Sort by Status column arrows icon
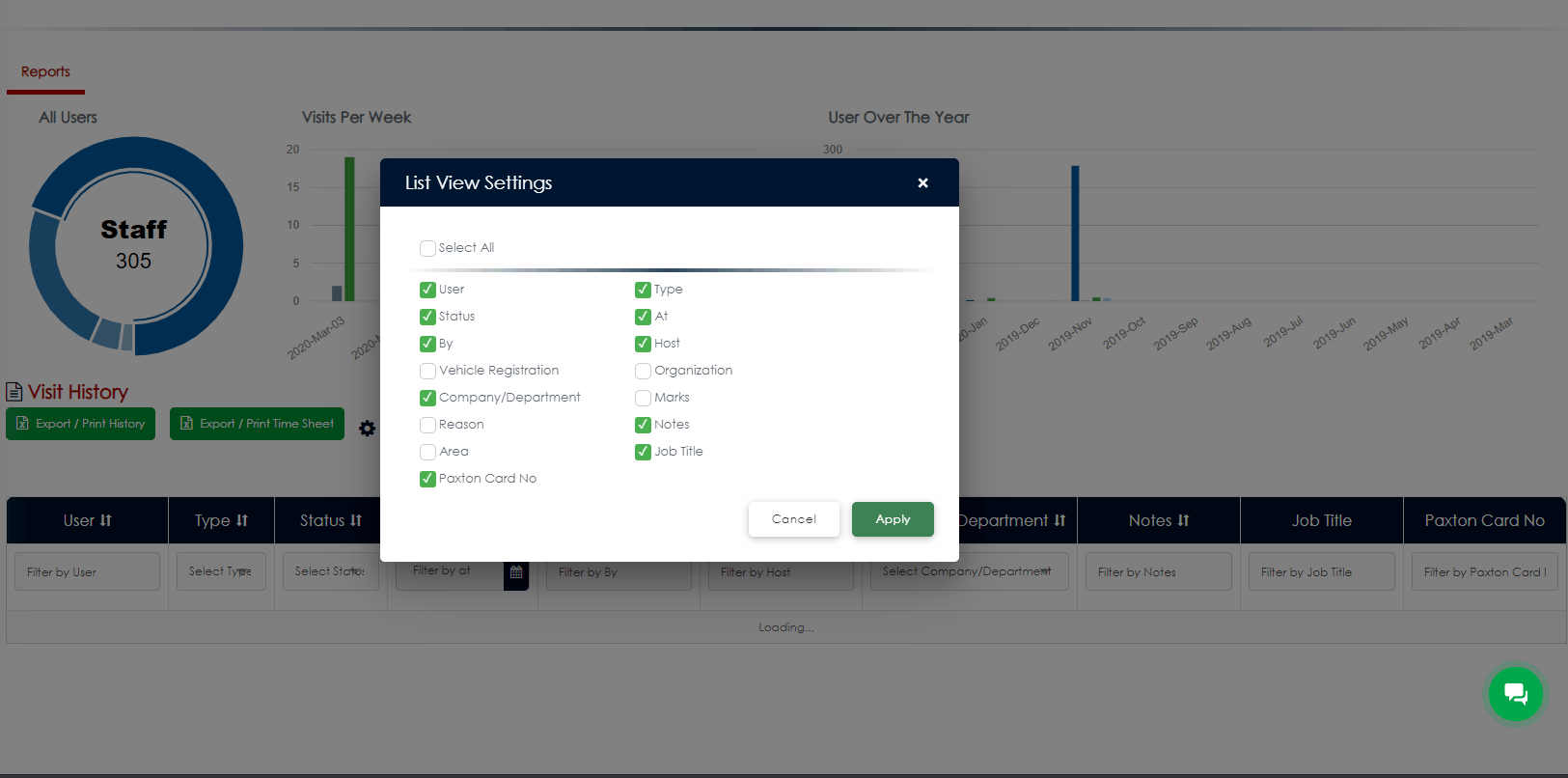 [356, 520]
